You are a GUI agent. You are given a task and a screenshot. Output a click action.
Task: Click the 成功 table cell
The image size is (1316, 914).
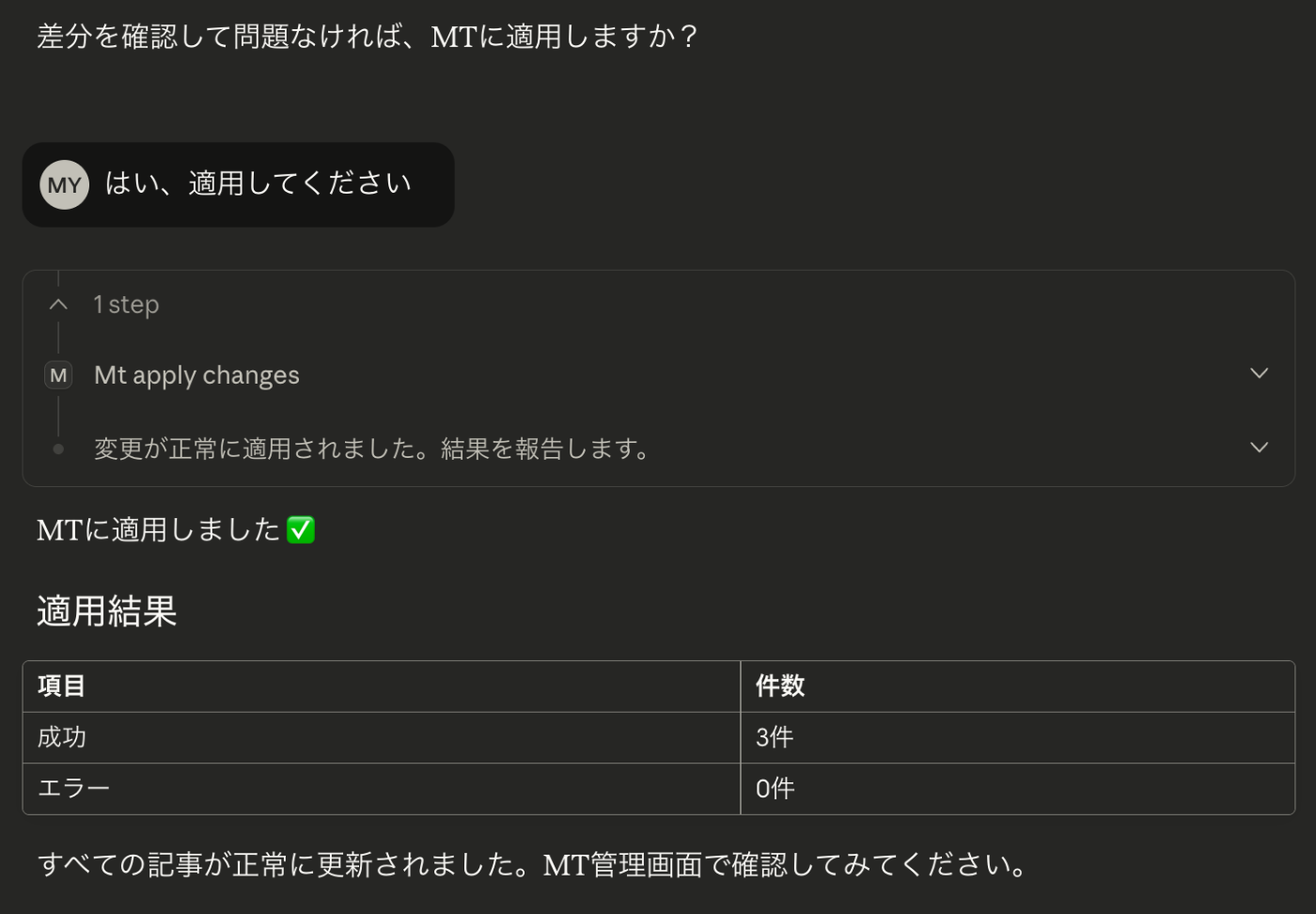(62, 737)
